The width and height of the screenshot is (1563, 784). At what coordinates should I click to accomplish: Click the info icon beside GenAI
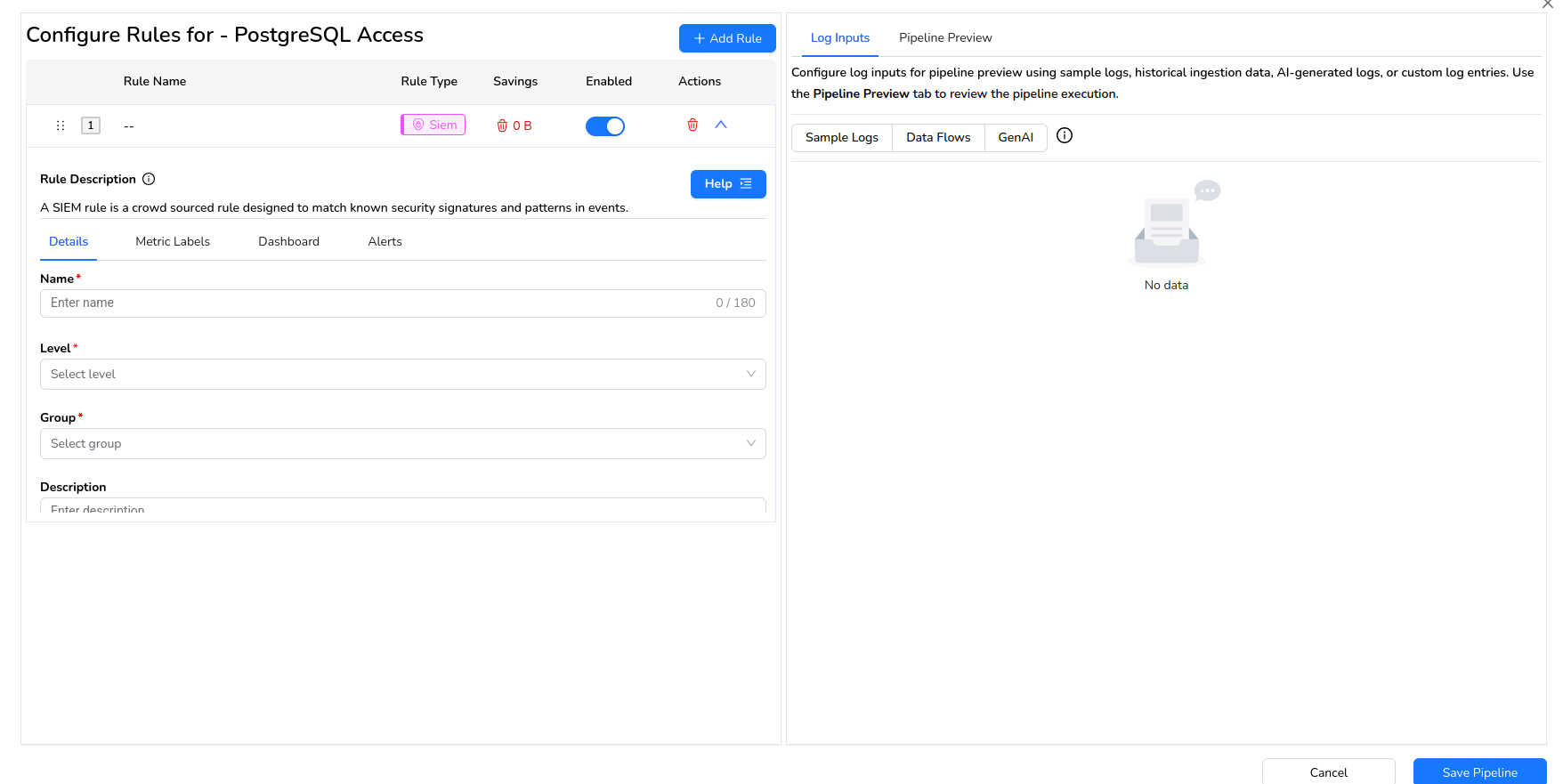pos(1064,136)
